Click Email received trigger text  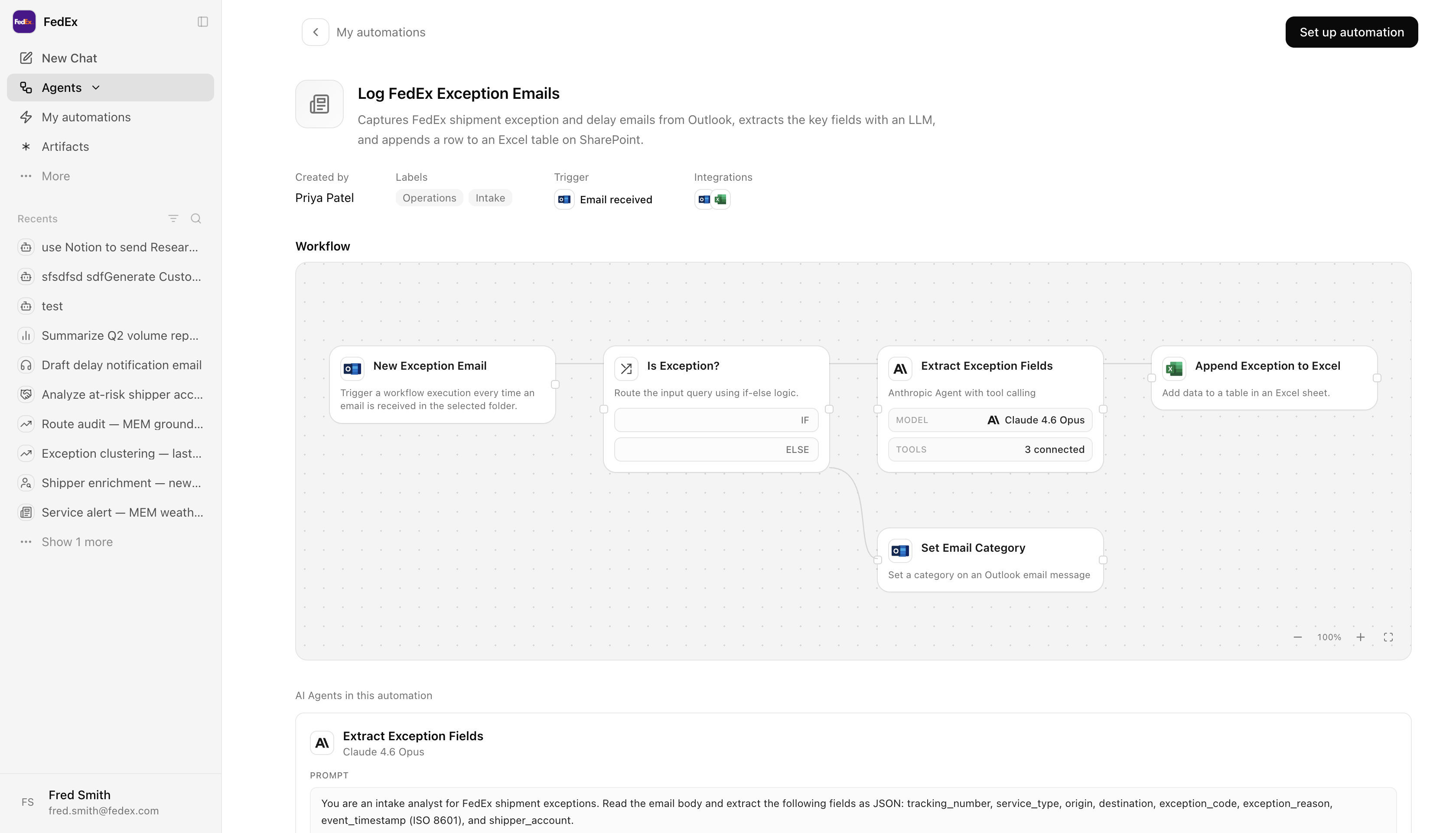[616, 199]
